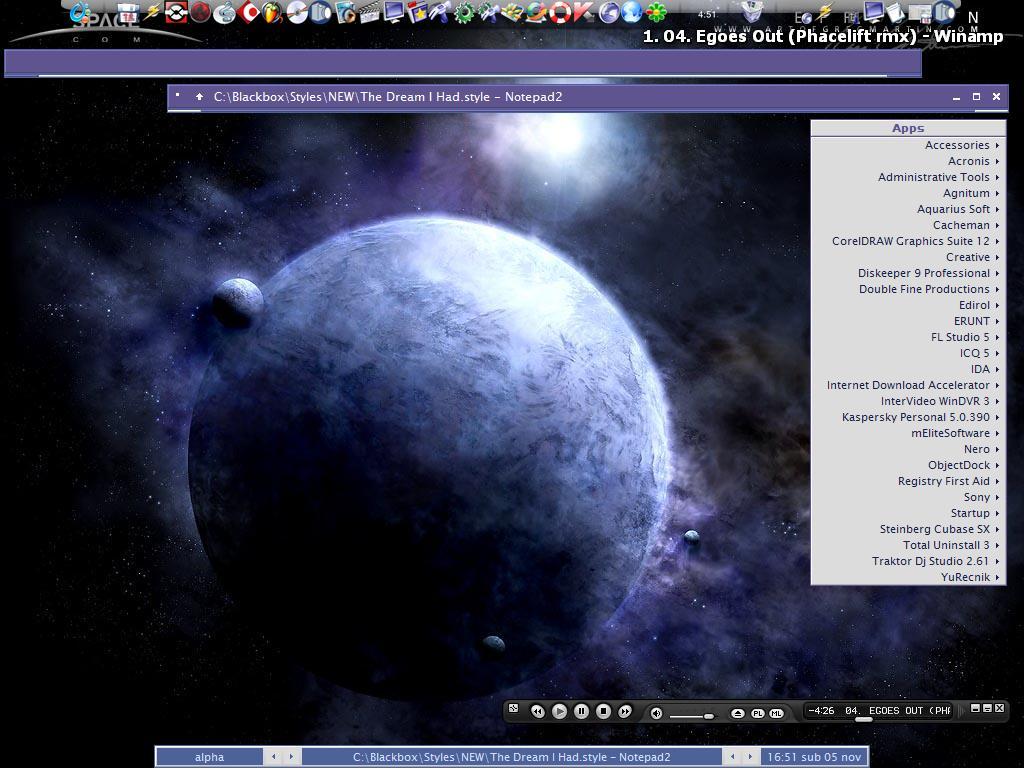Expand the Acronis submenu arrow

pos(997,161)
